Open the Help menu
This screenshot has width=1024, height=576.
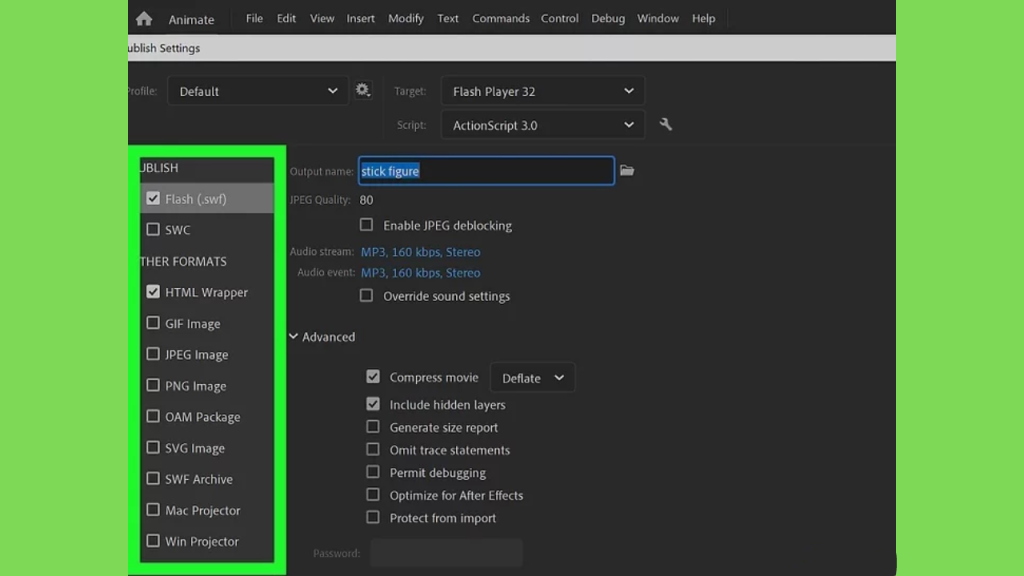click(x=703, y=18)
